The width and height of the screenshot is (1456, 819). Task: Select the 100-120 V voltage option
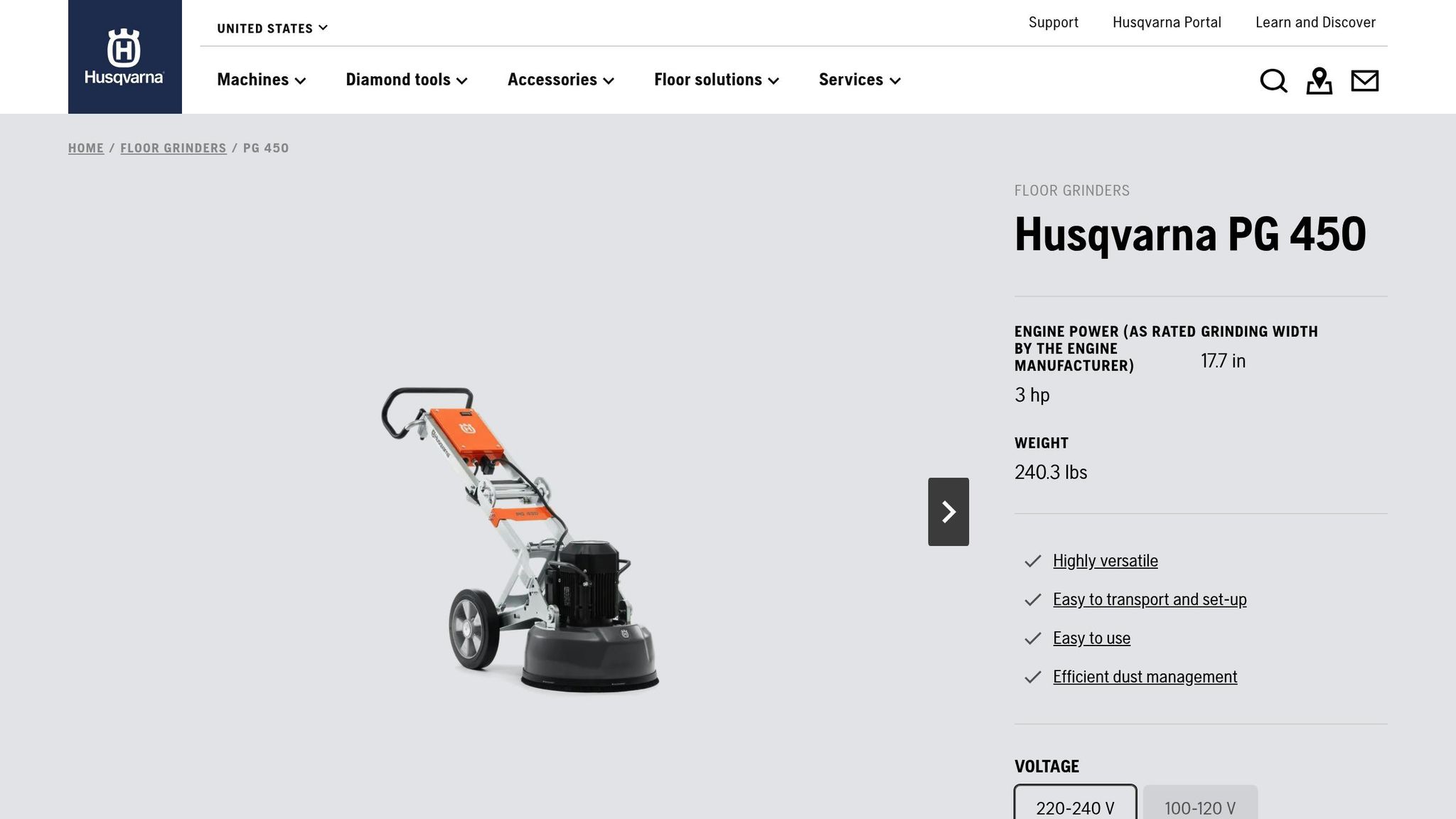(1199, 807)
